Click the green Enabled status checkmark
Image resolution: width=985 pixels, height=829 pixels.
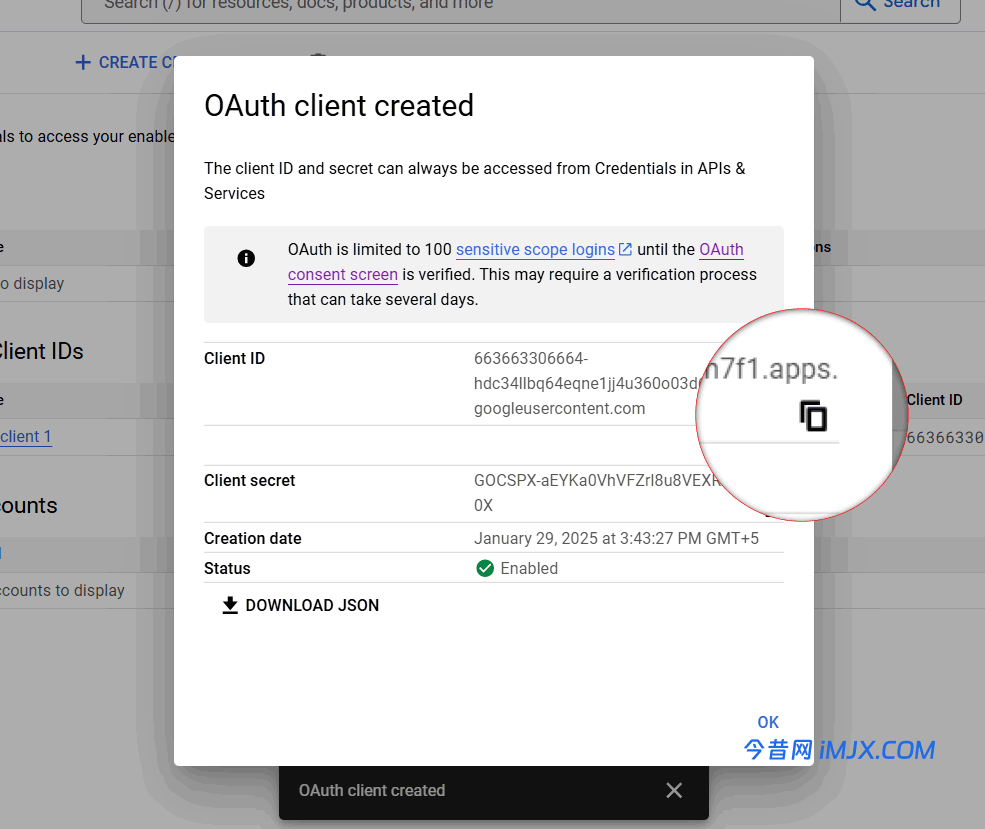coord(485,568)
